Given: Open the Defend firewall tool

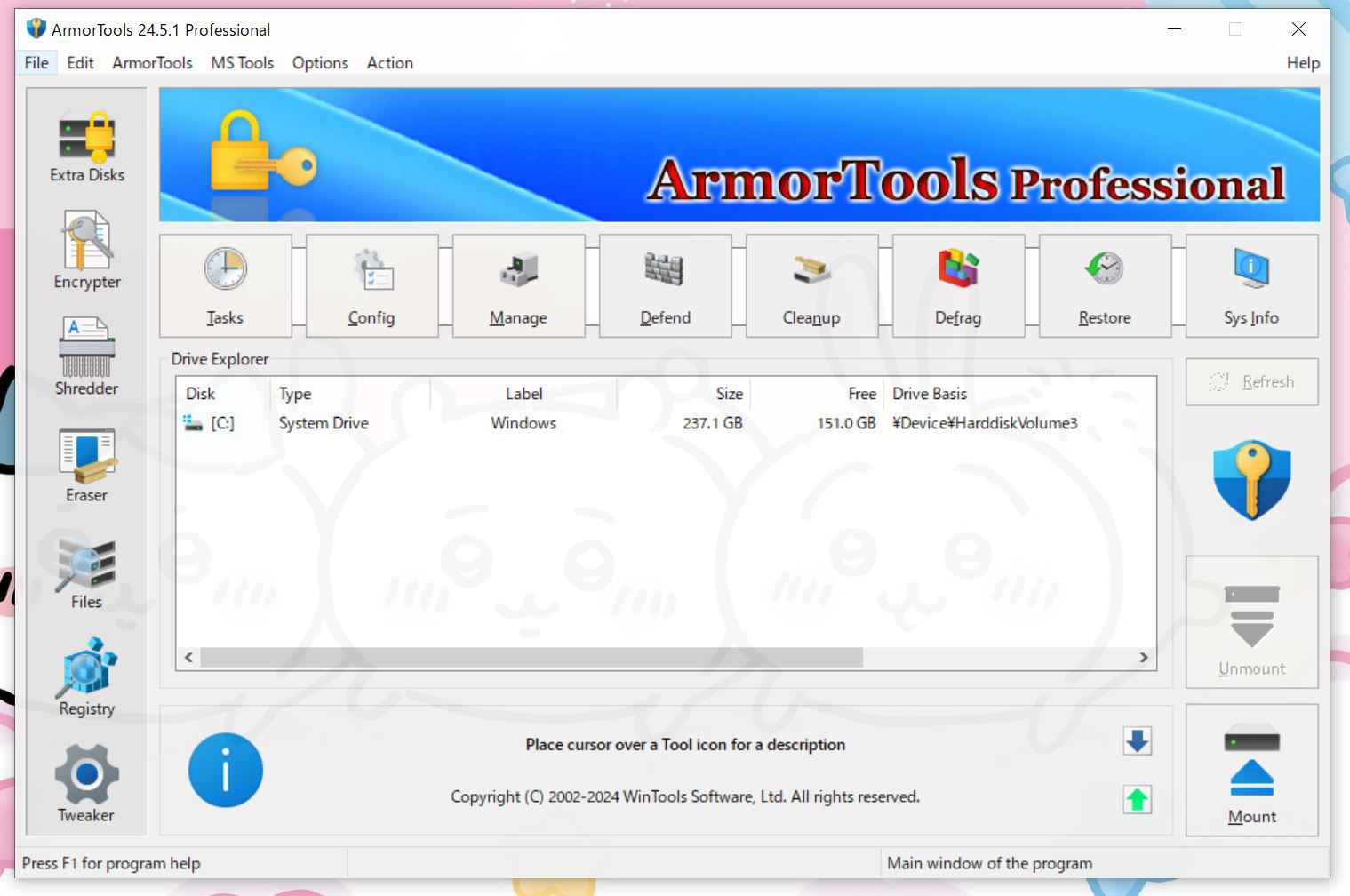Looking at the screenshot, I should coord(665,286).
